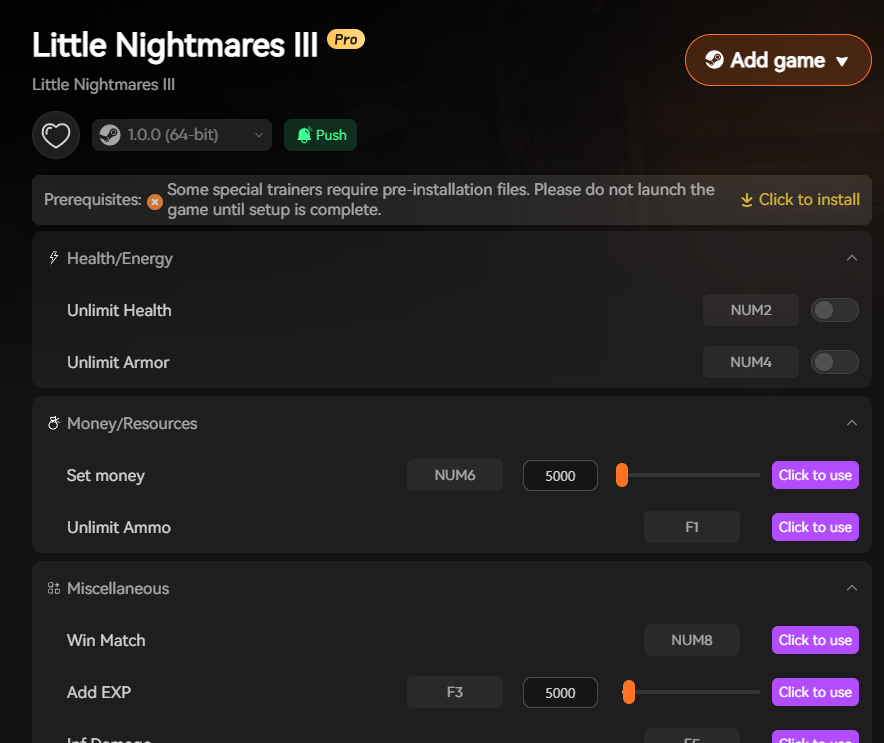884x743 pixels.
Task: Click the 'Click to install' link
Action: [x=800, y=200]
